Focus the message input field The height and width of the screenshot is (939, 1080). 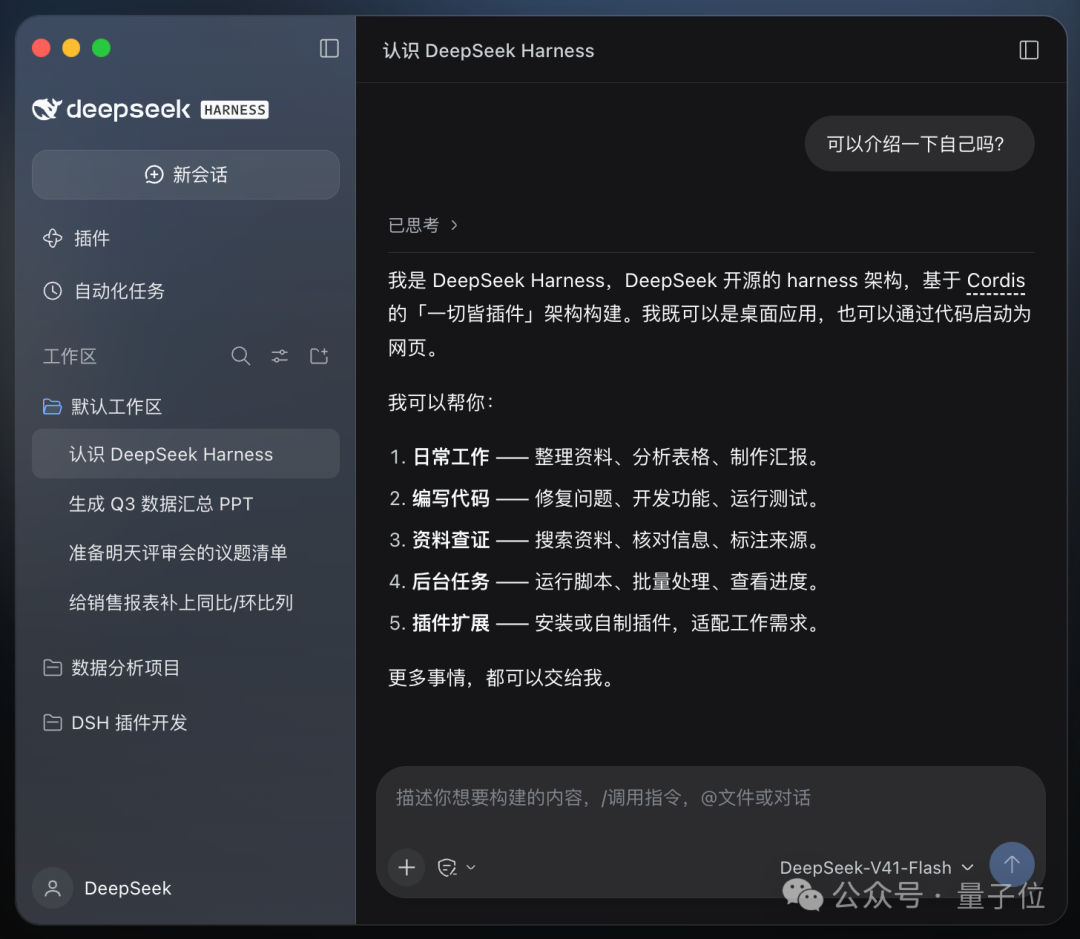click(711, 798)
